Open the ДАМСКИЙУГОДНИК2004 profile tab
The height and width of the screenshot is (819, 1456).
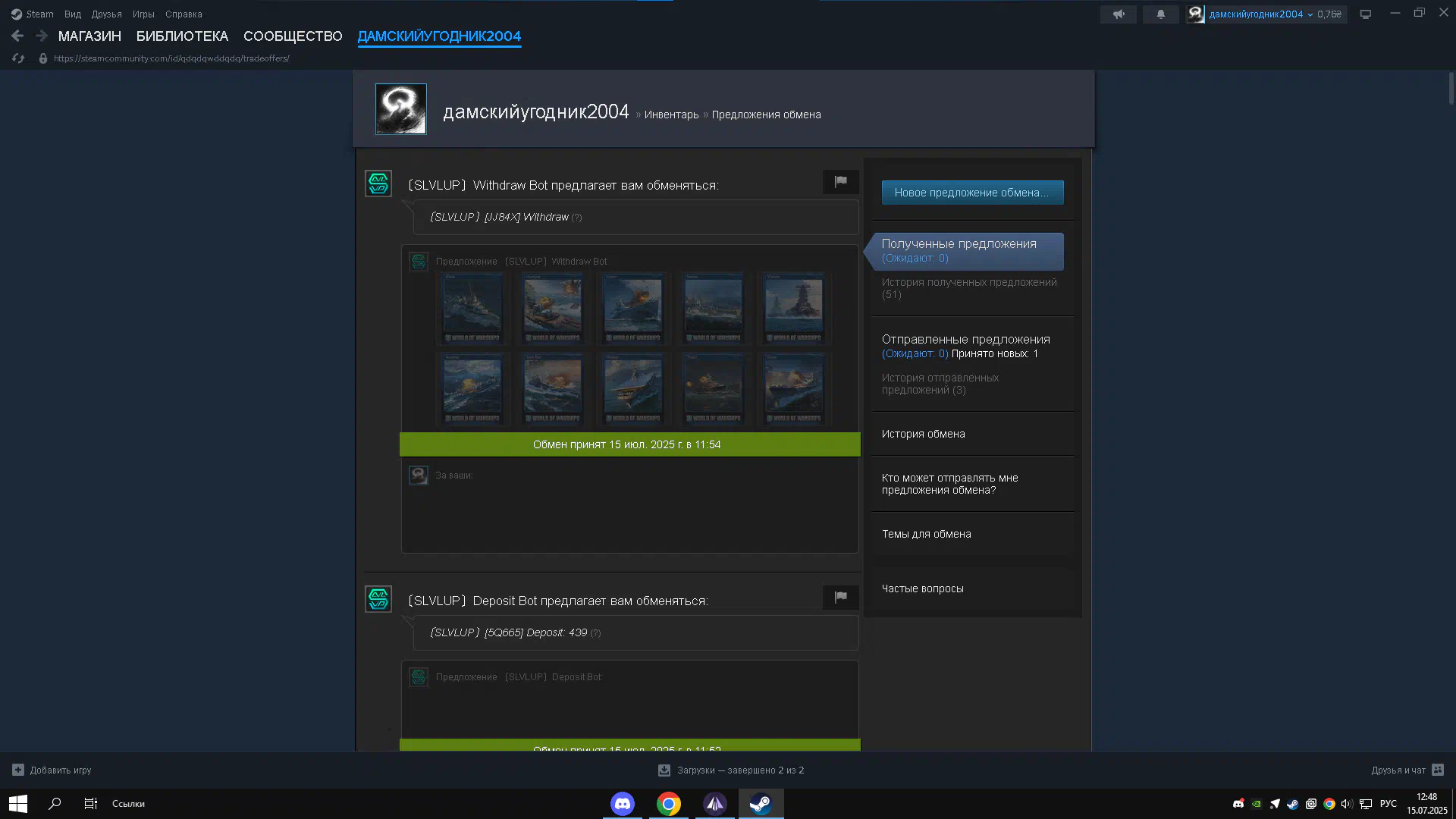[439, 36]
